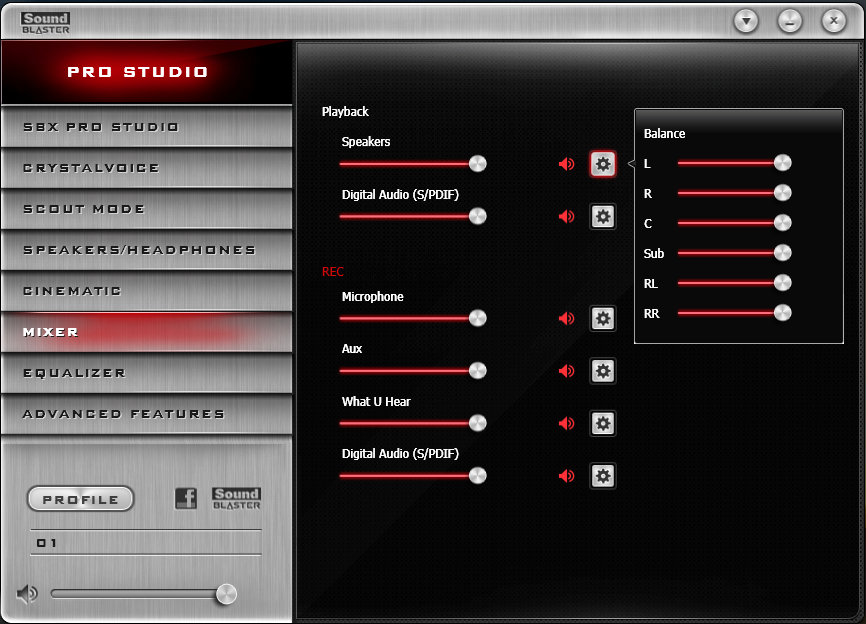This screenshot has height=624, width=866.
Task: Click the RL balance slider handle
Action: 783,283
